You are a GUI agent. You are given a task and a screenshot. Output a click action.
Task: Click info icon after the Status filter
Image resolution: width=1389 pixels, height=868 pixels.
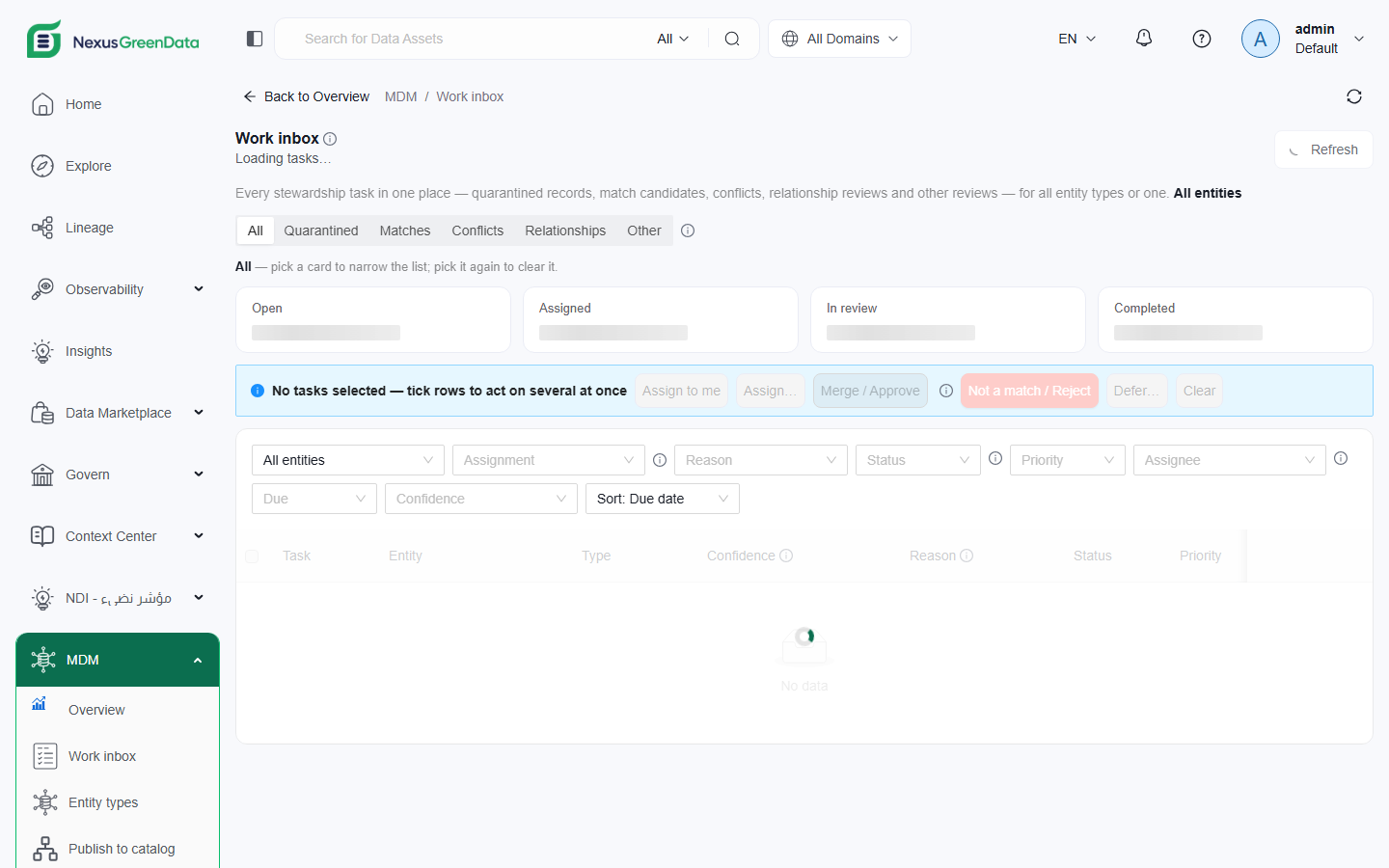pyautogui.click(x=995, y=459)
